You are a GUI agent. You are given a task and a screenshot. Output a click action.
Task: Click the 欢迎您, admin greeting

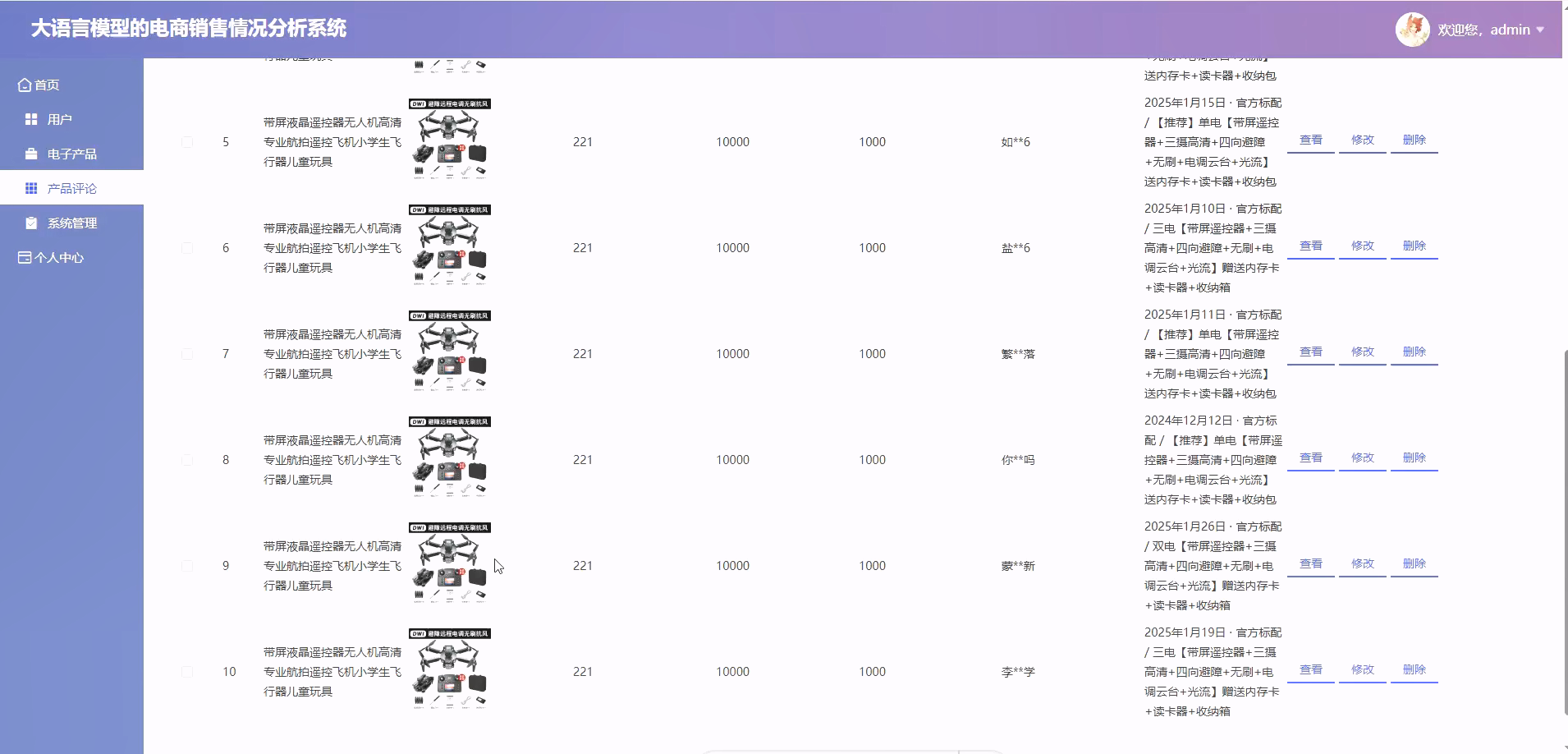pyautogui.click(x=1483, y=30)
